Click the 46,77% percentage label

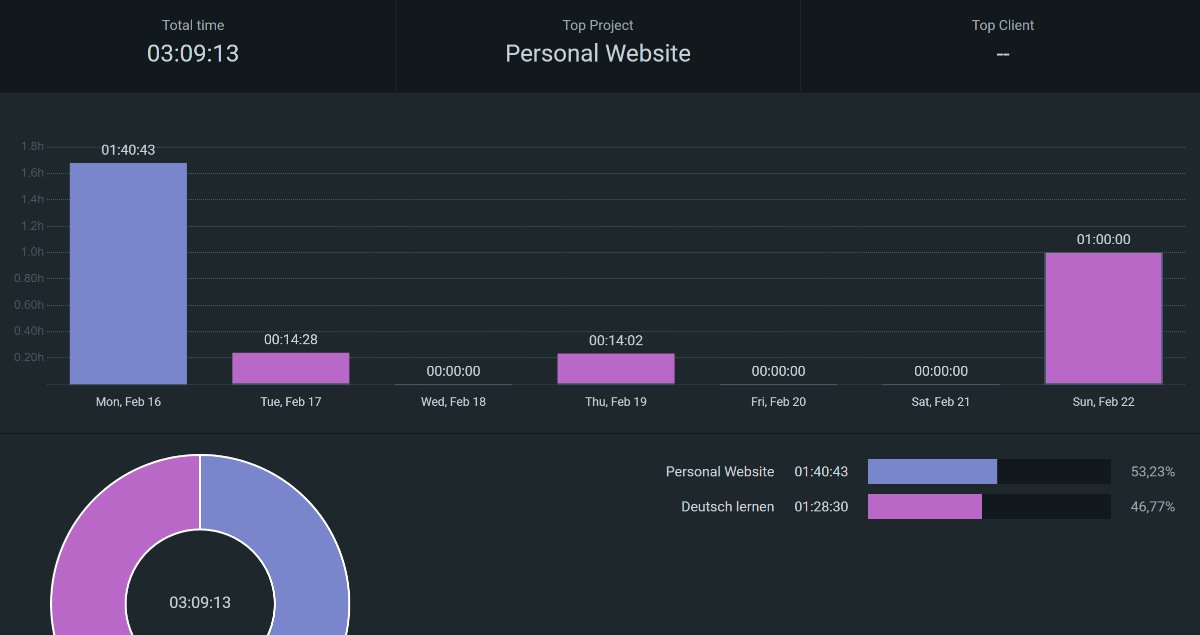click(1152, 507)
